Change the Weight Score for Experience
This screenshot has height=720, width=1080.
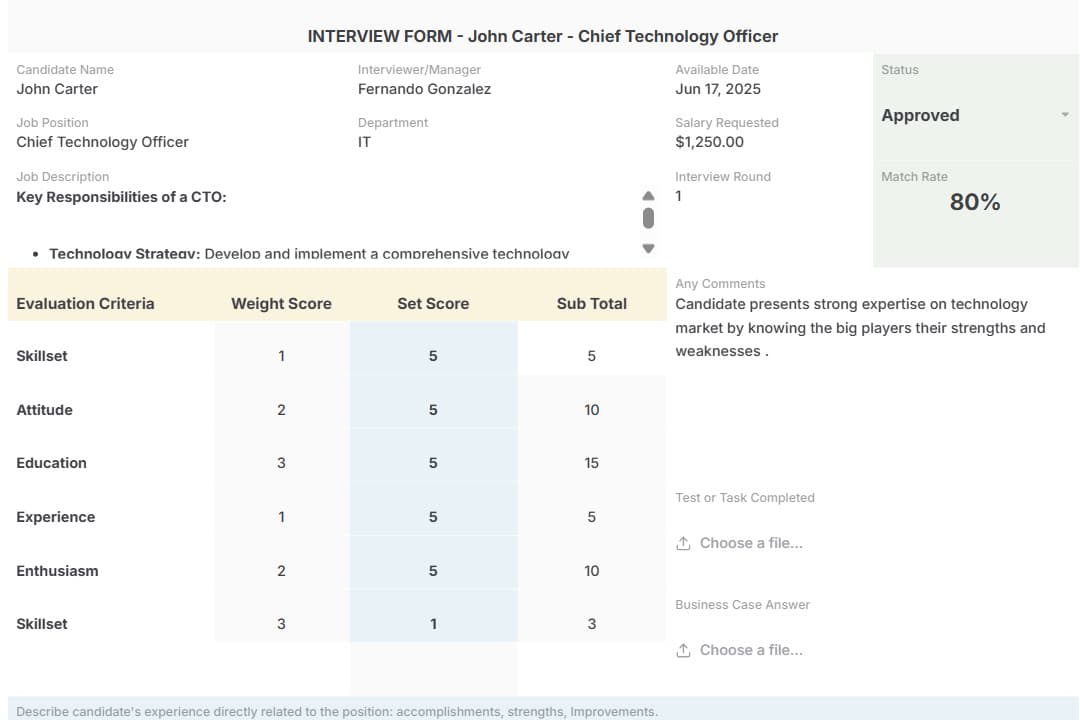281,517
